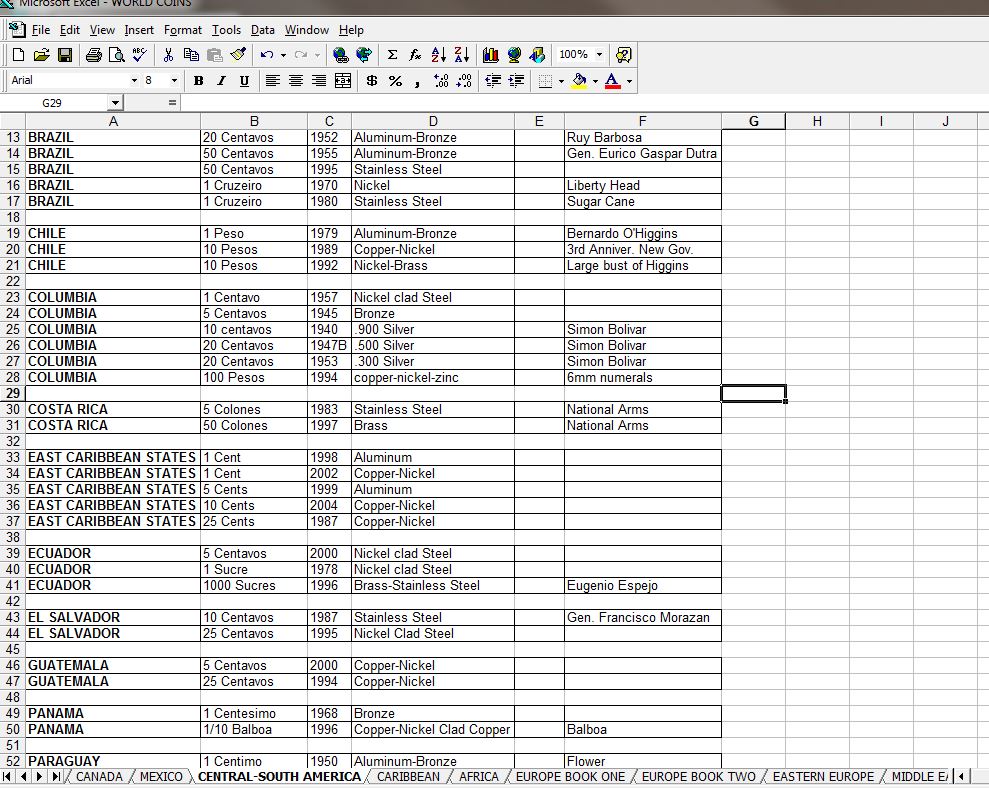Image resolution: width=989 pixels, height=788 pixels.
Task: Toggle Italic formatting
Action: pyautogui.click(x=221, y=81)
